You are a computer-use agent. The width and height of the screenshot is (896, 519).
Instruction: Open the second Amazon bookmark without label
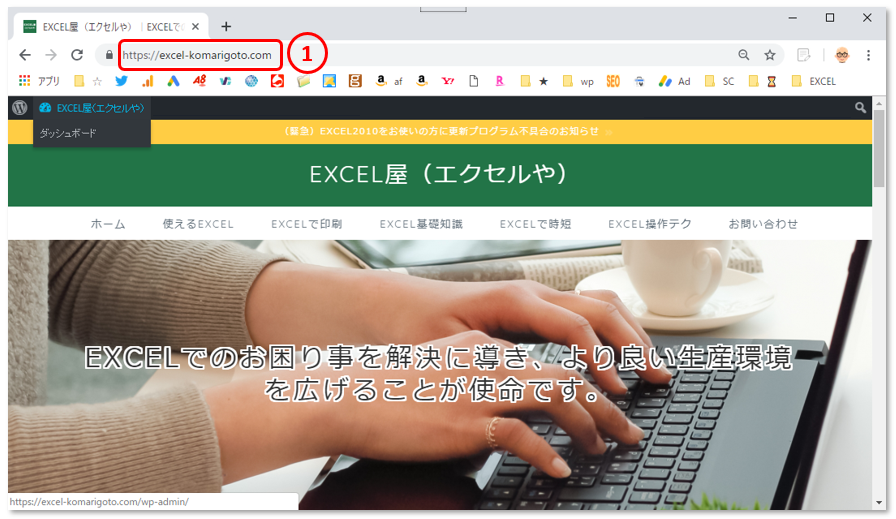pos(422,81)
